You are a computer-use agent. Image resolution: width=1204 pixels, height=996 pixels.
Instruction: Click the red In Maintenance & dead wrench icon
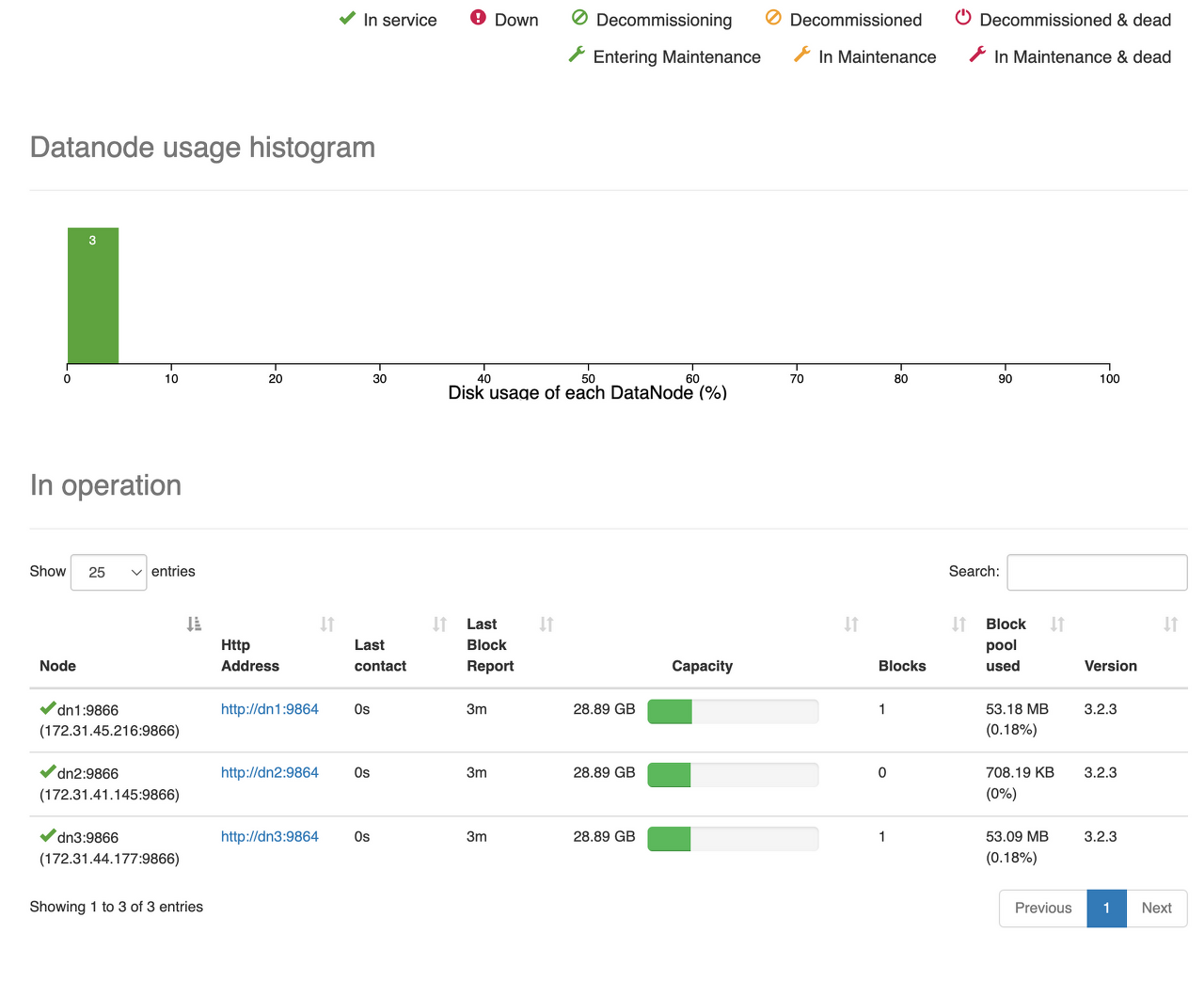pos(978,55)
